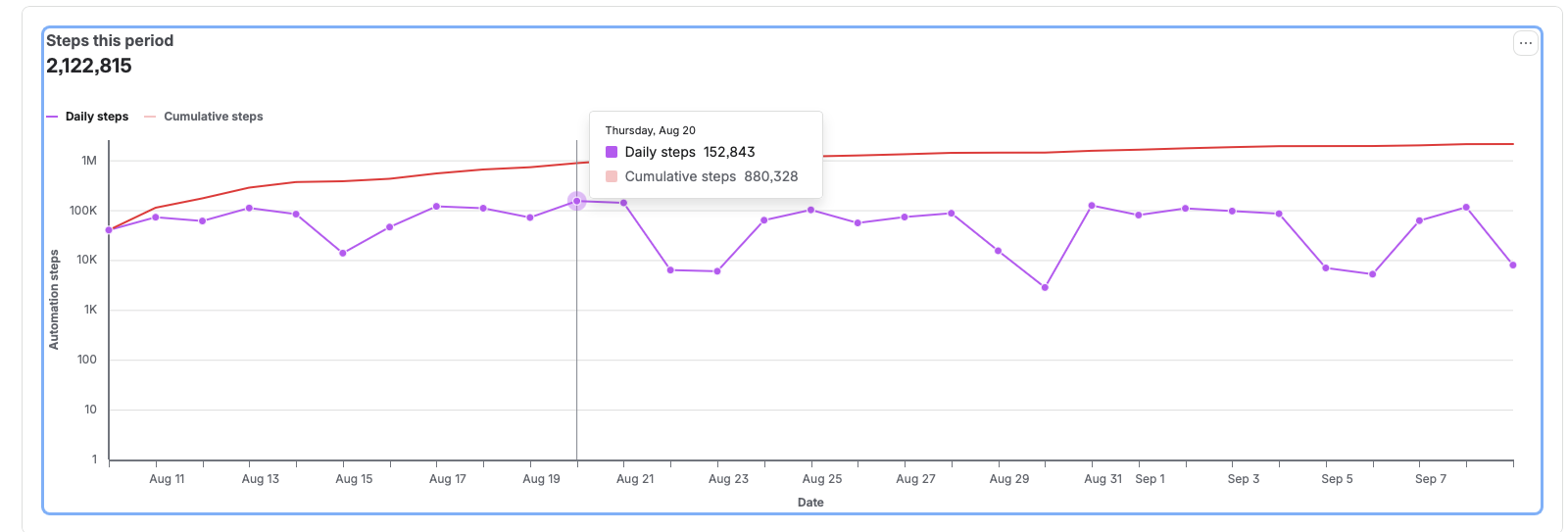Click the 100K y-axis label
The image size is (1568, 532).
pyautogui.click(x=83, y=211)
